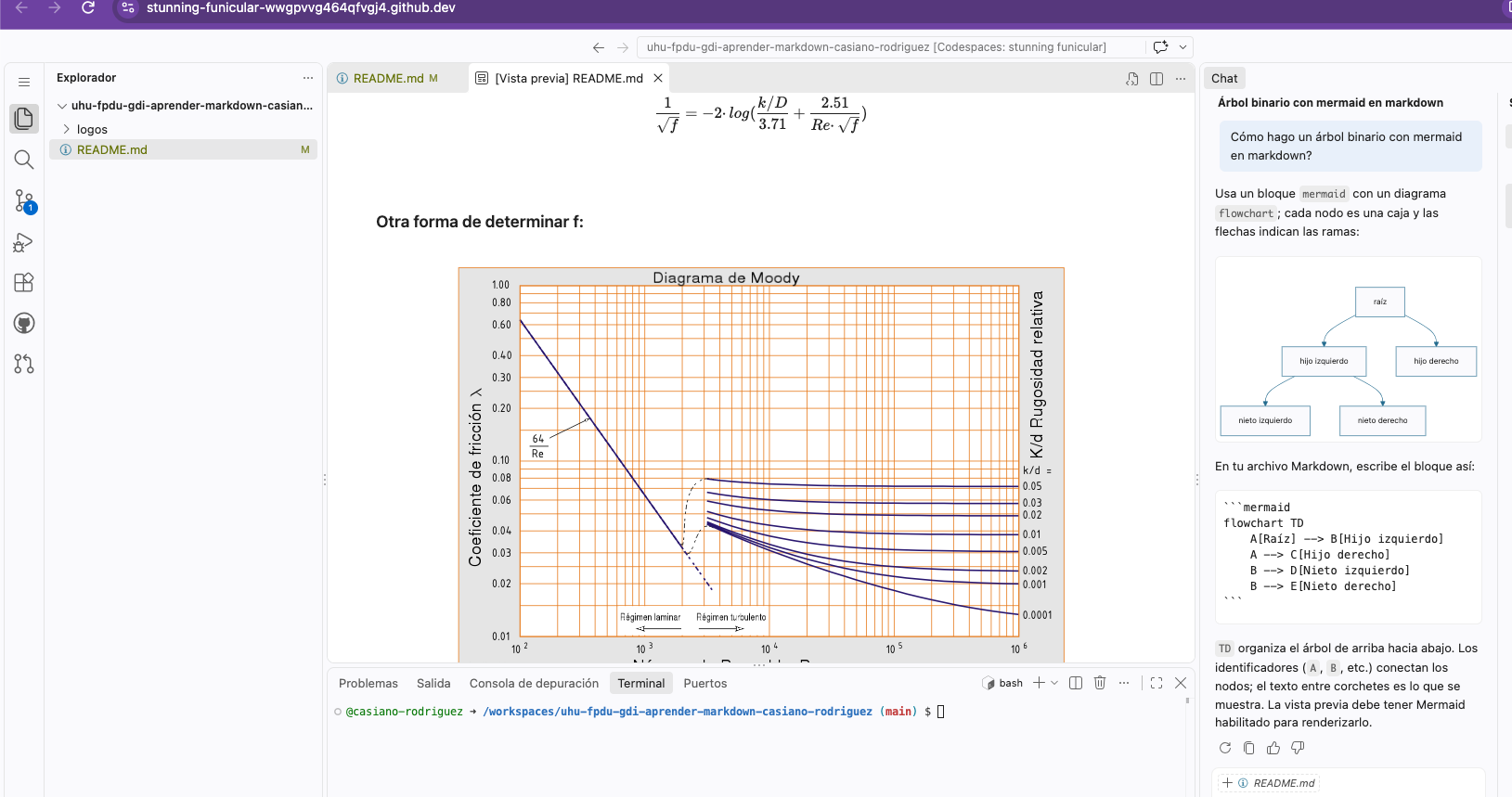Open the Explorer view in activity bar
Screen dimensions: 1512x797
click(x=24, y=119)
